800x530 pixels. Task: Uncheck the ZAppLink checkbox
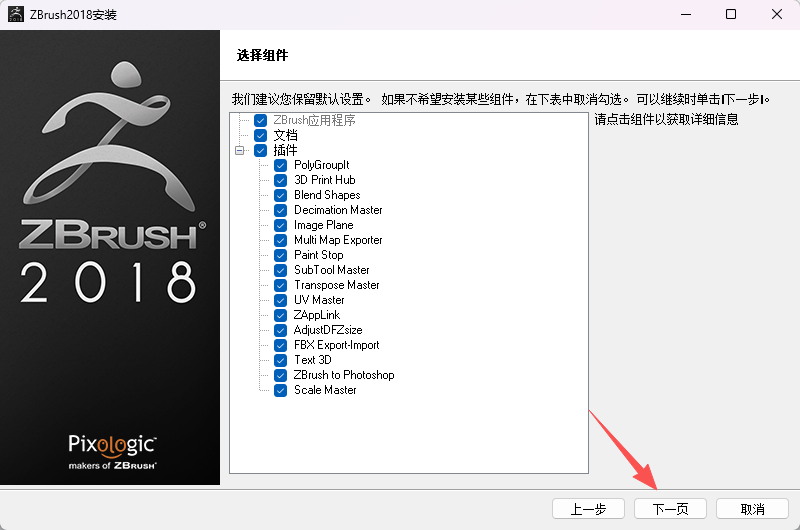point(281,315)
